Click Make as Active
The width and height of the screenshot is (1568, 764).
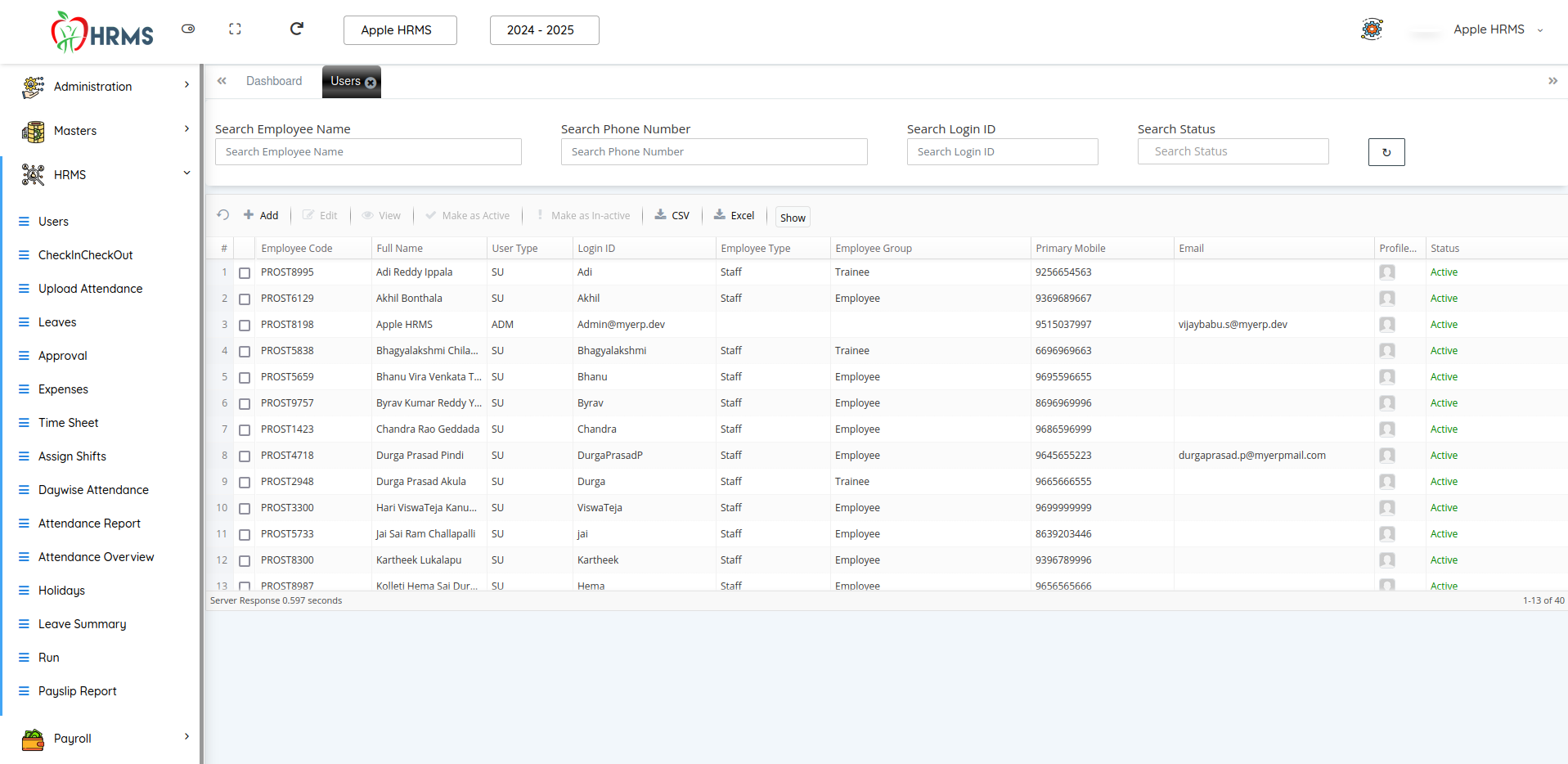pos(467,216)
